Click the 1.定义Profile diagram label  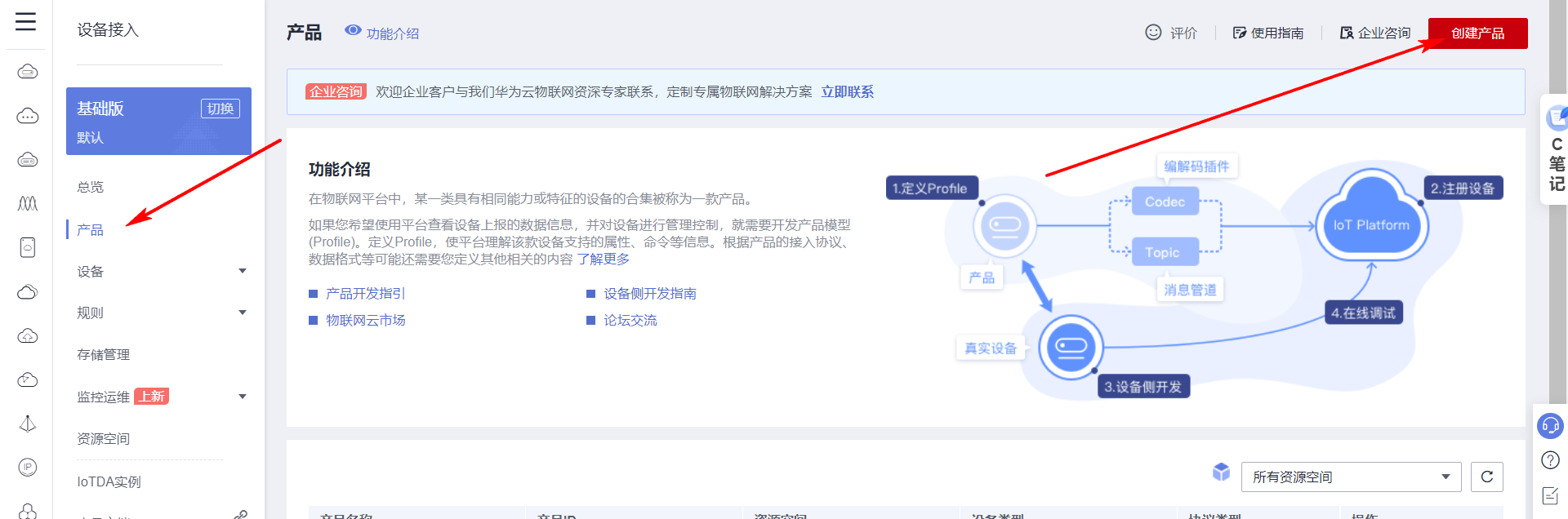[932, 189]
